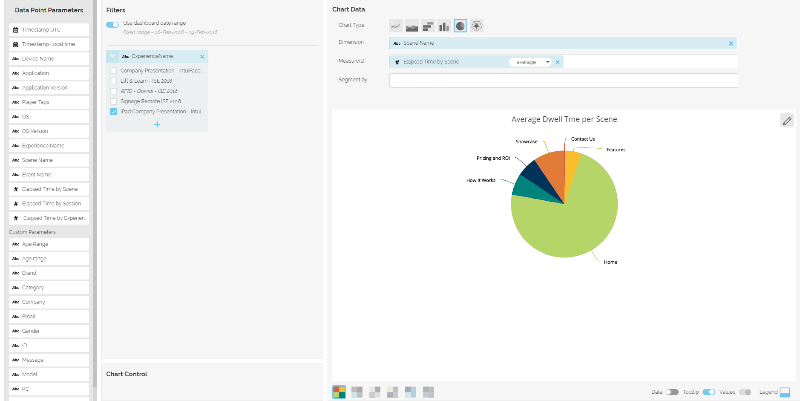Select the horizontal bar chart type icon
800x401 pixels.
pos(428,26)
